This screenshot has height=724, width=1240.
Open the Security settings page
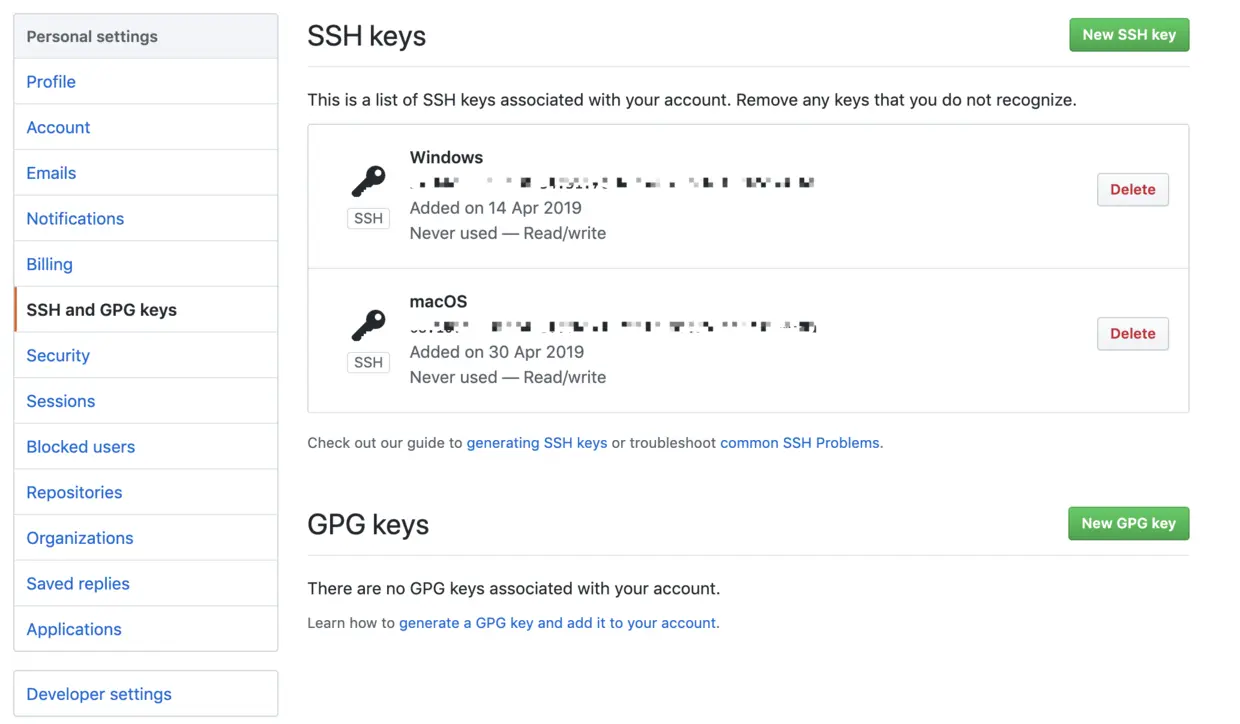pyautogui.click(x=57, y=355)
